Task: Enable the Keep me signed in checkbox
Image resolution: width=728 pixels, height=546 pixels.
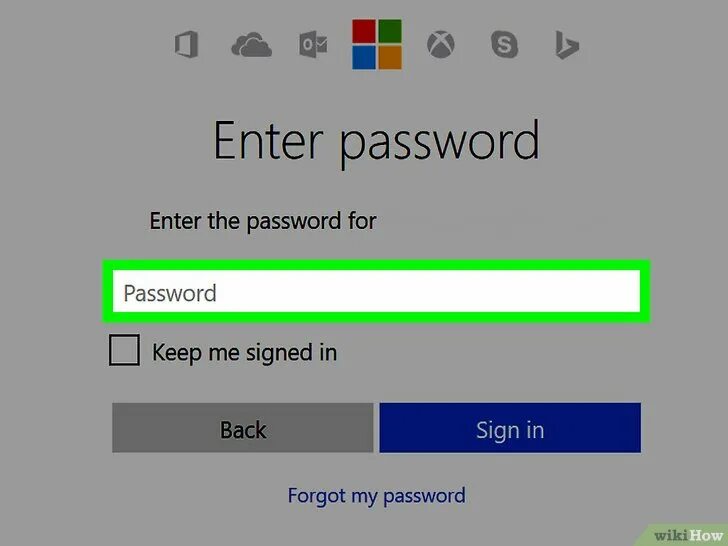Action: pos(124,350)
